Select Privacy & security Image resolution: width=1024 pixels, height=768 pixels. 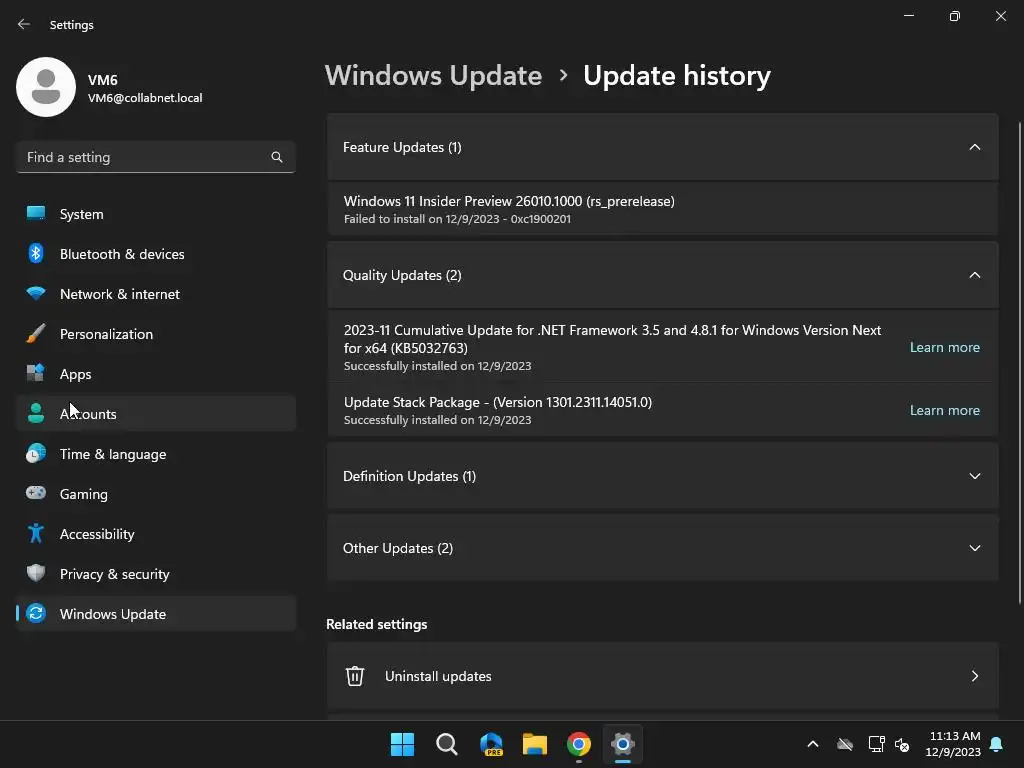click(x=156, y=573)
